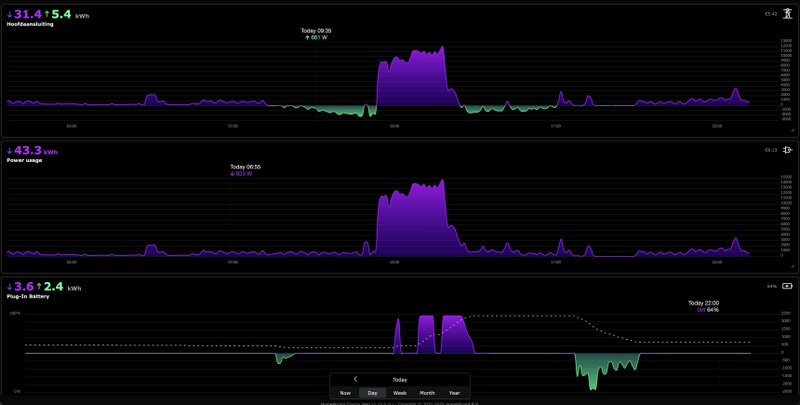Switch to the Week view

tap(400, 393)
